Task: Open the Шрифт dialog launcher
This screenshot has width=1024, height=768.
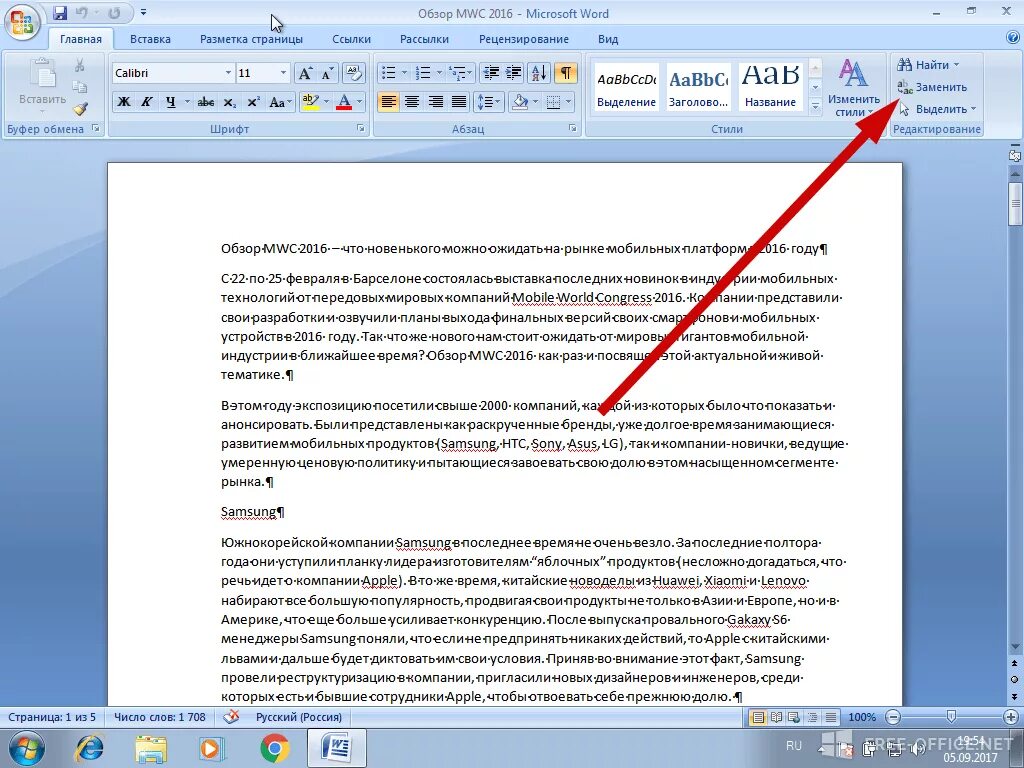Action: pos(361,129)
